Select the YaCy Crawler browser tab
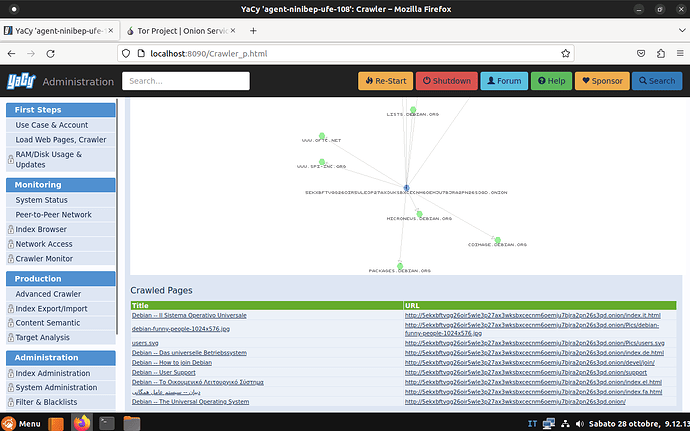 click(59, 31)
